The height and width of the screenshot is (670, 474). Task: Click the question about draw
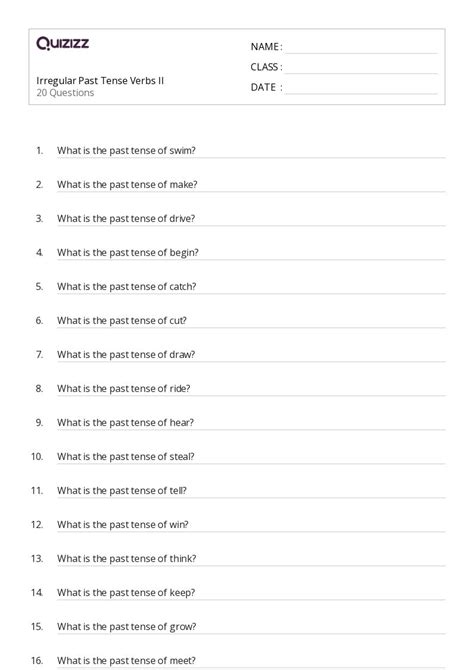[126, 355]
